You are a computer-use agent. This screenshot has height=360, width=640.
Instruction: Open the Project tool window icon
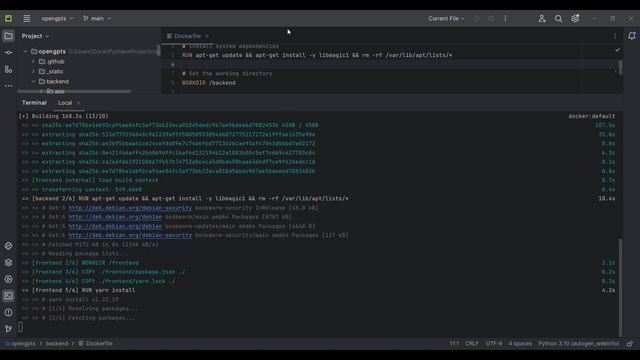pyautogui.click(x=8, y=36)
